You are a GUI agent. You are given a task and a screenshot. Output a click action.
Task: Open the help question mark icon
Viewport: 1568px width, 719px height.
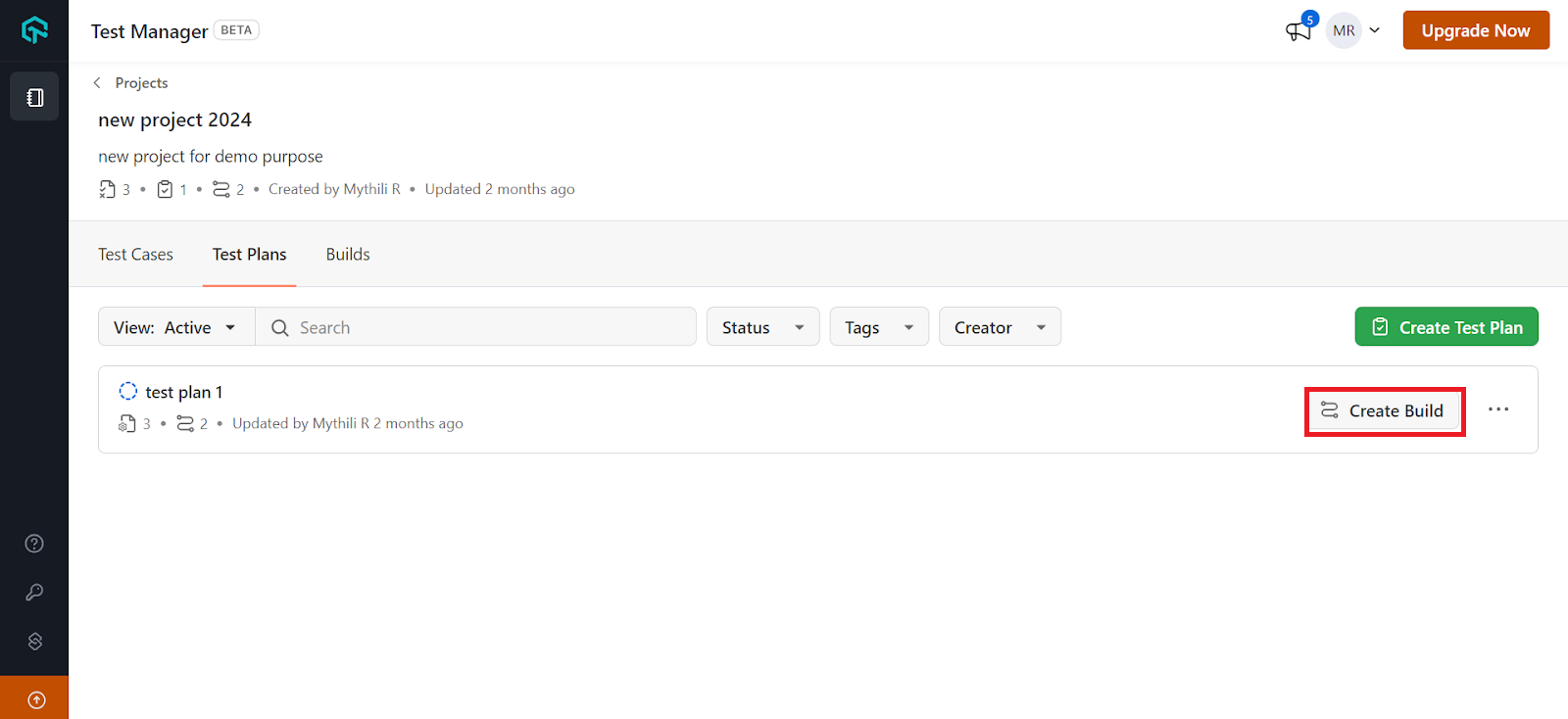(34, 544)
